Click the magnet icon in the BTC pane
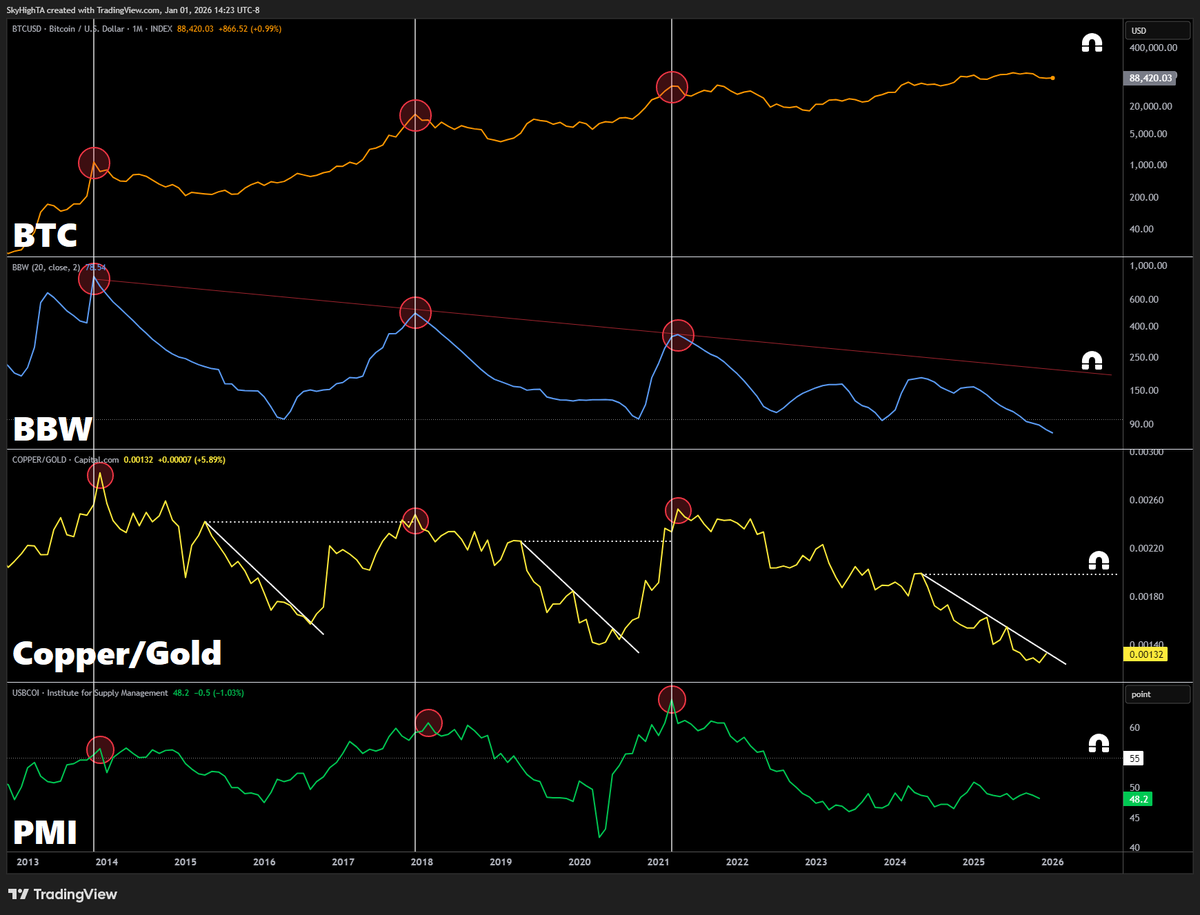The width and height of the screenshot is (1200, 915). (x=1091, y=44)
